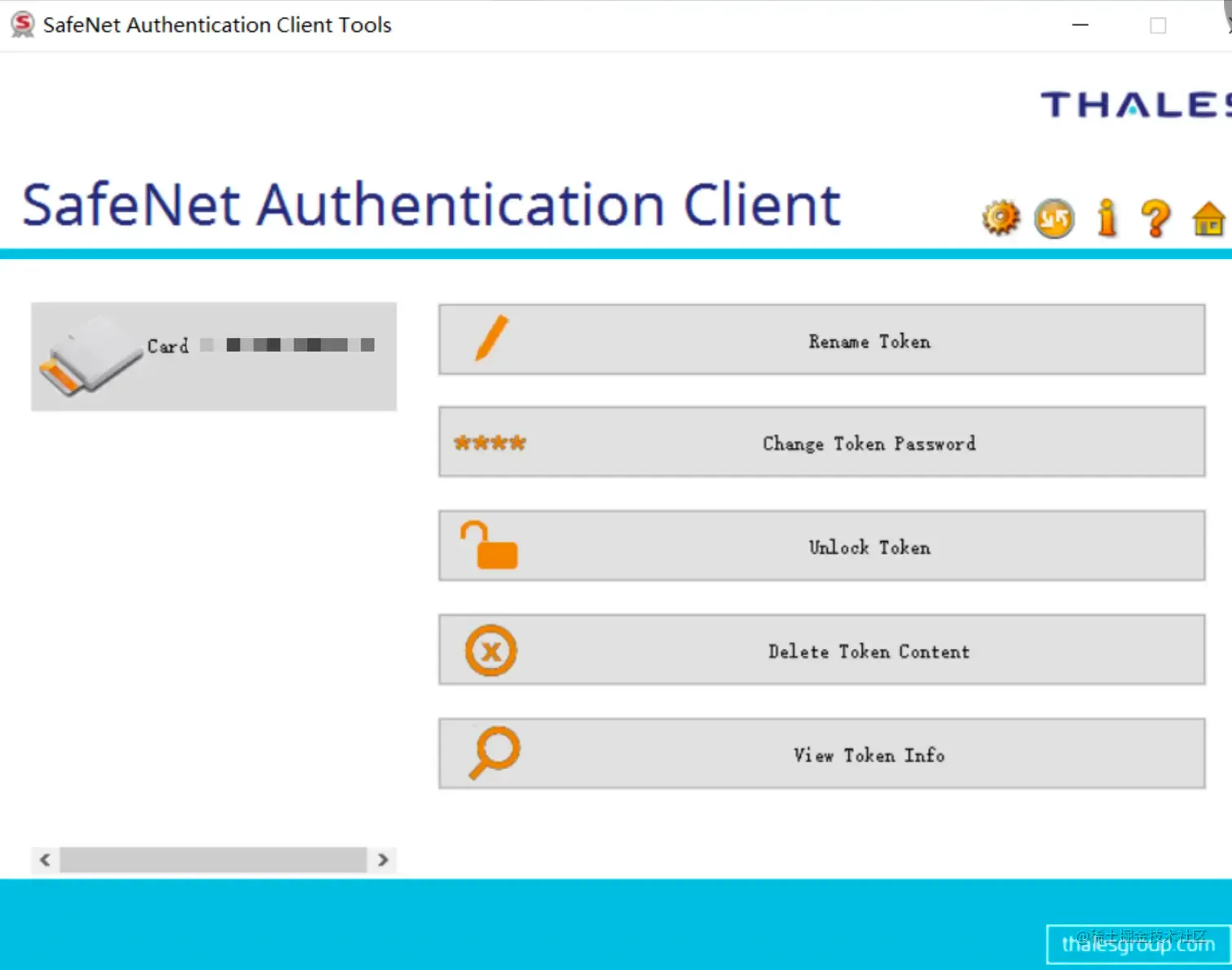Click the orange Refresh icon
The height and width of the screenshot is (970, 1232).
tap(1054, 218)
